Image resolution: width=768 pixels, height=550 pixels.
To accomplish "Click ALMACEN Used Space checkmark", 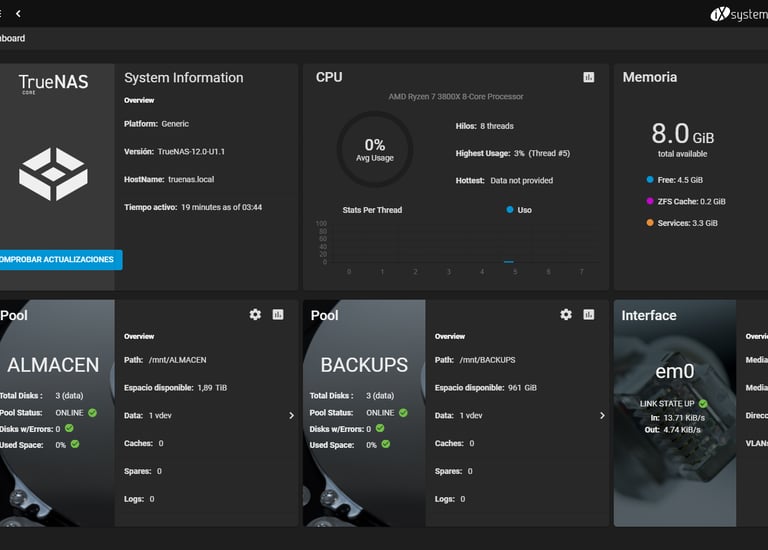I will pyautogui.click(x=75, y=444).
